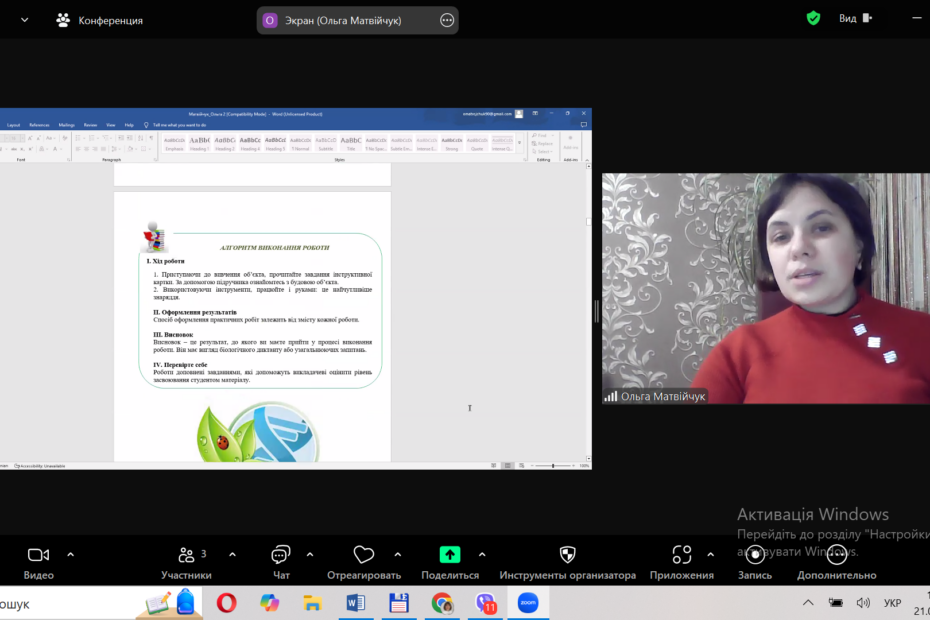930x620 pixels.
Task: Click the Word account profile picture
Action: pyautogui.click(x=519, y=114)
